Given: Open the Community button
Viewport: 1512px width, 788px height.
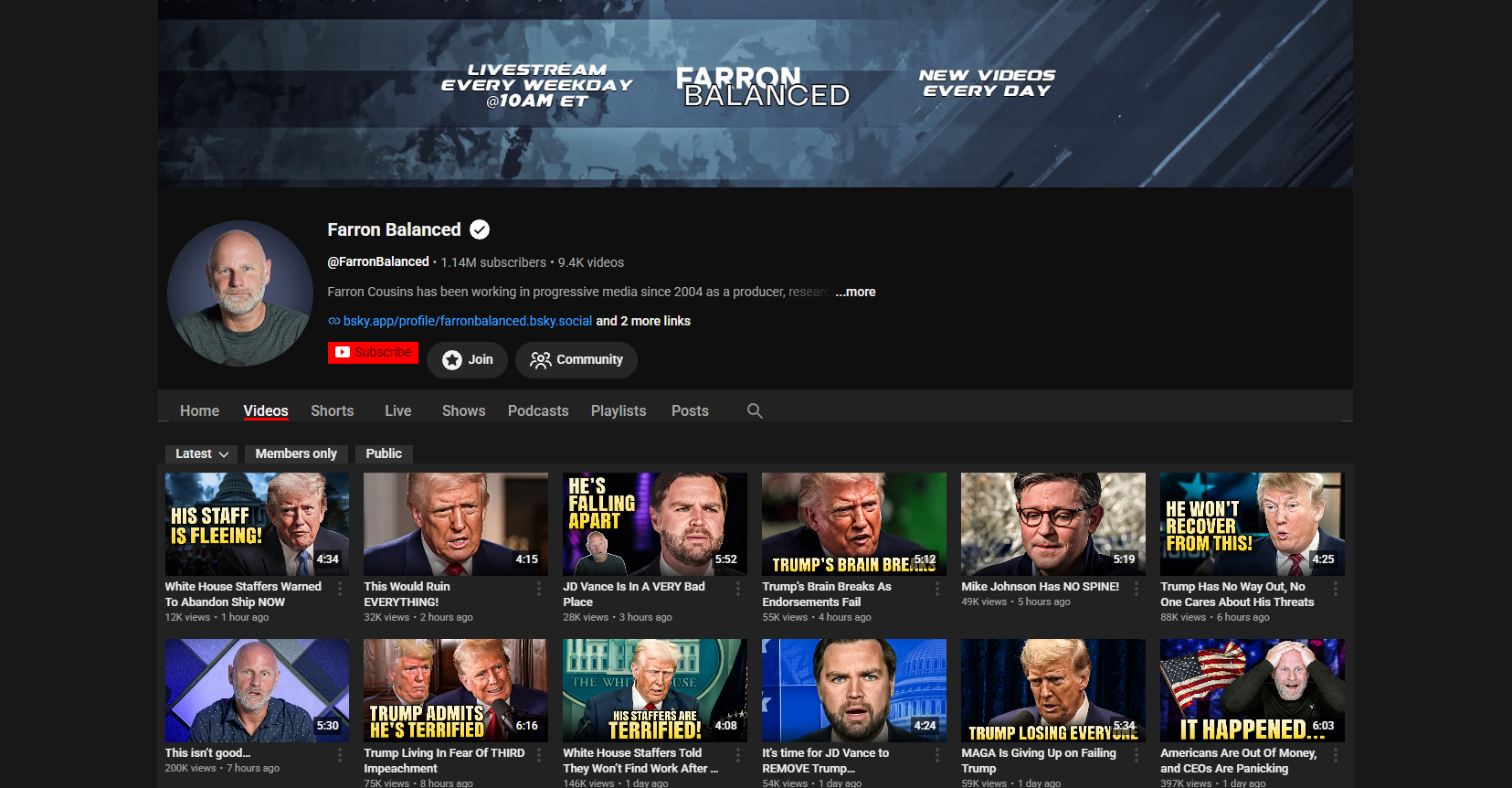Looking at the screenshot, I should (x=576, y=360).
